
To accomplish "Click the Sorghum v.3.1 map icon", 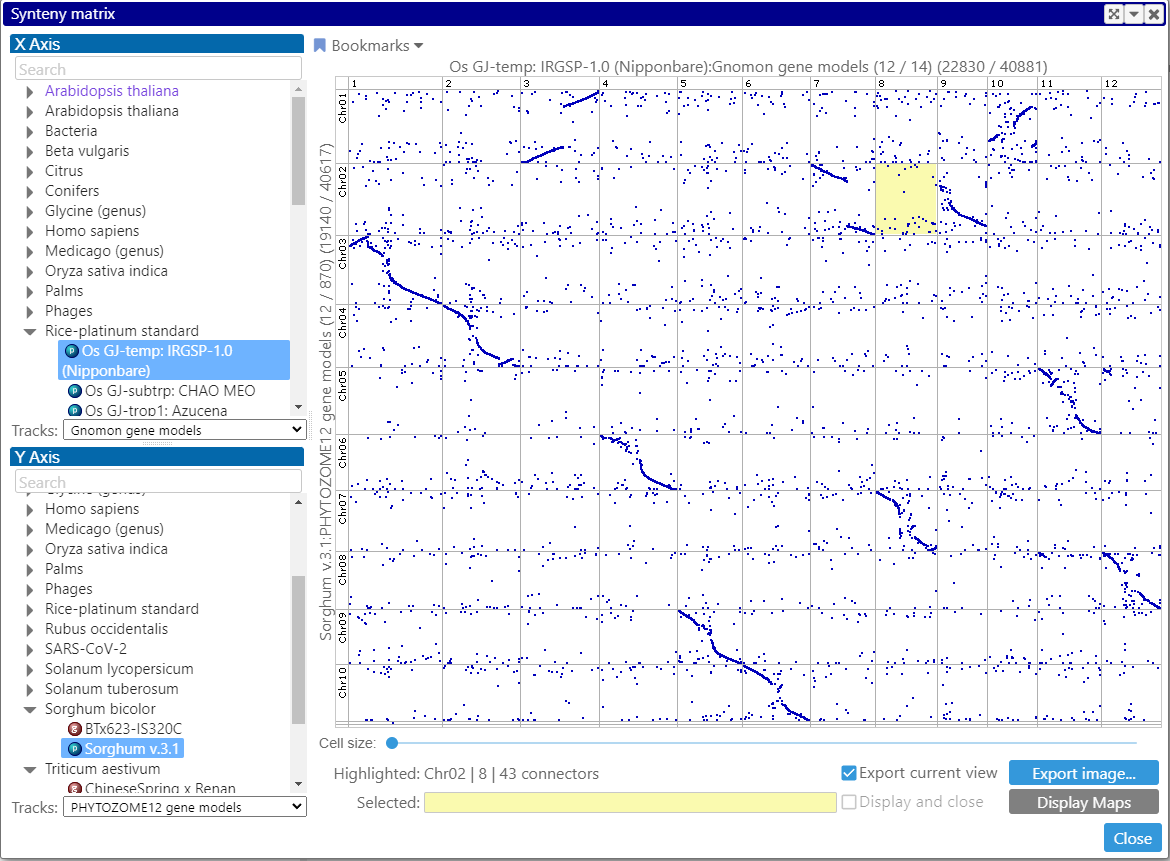I will pos(75,749).
